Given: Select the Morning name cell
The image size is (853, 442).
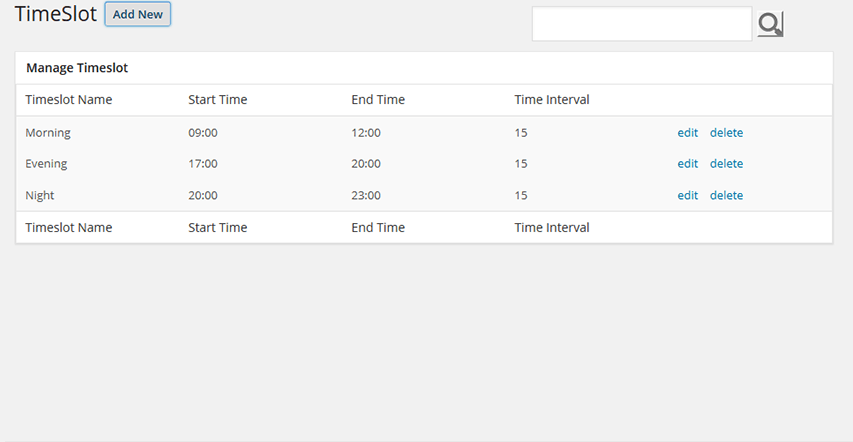Looking at the screenshot, I should (48, 133).
